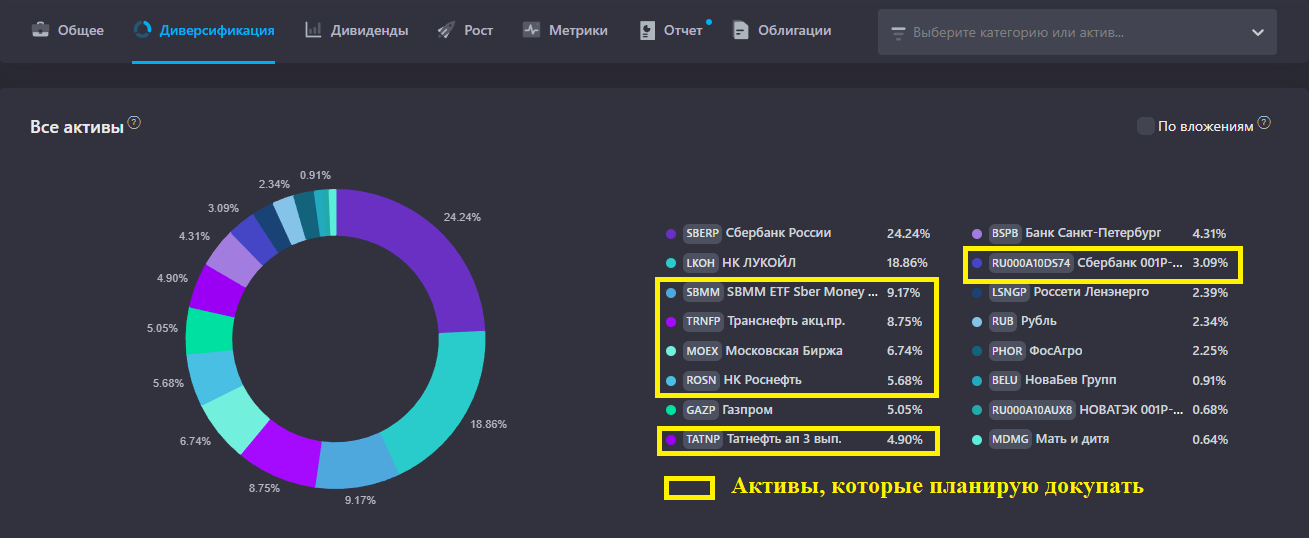Click the MOEX ticker badge
The image size is (1309, 538).
pos(702,351)
